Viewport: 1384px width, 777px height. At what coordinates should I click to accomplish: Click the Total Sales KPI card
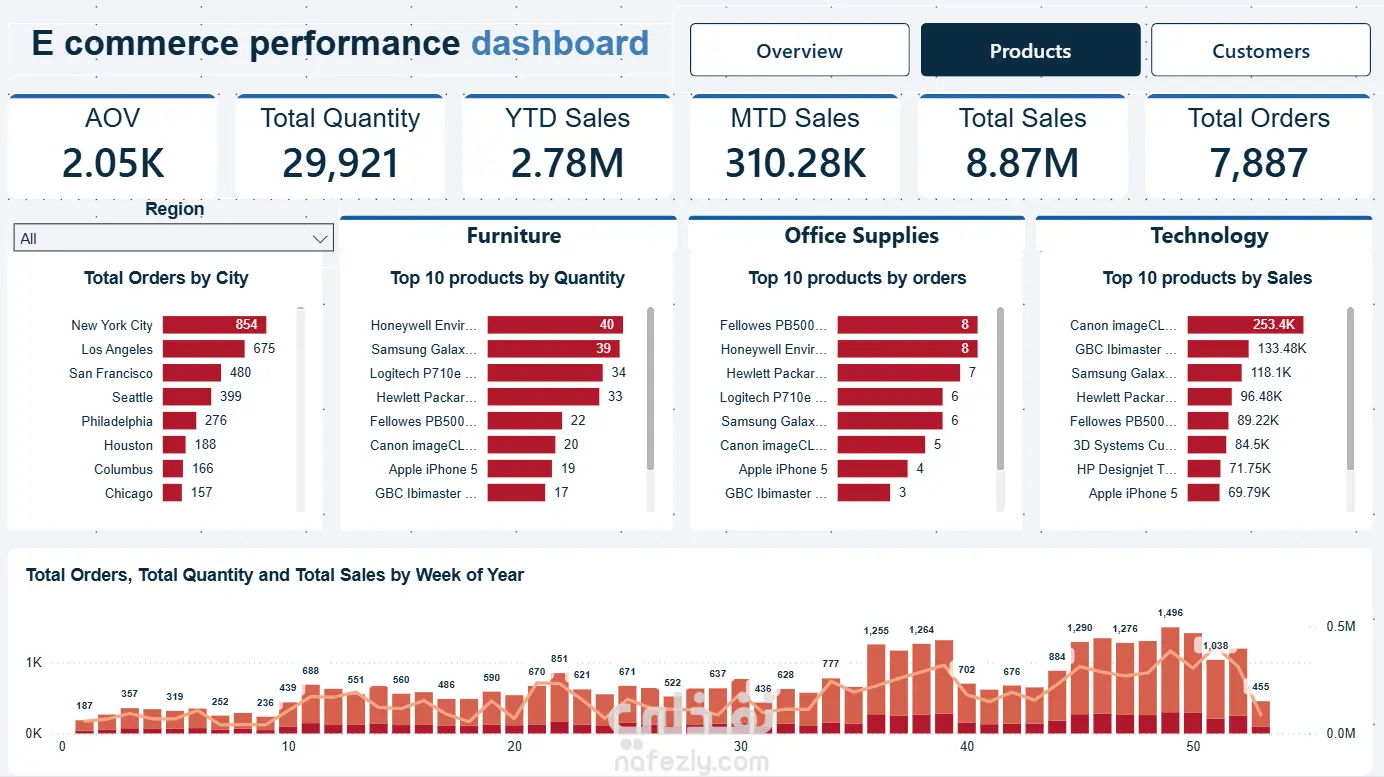[1022, 146]
